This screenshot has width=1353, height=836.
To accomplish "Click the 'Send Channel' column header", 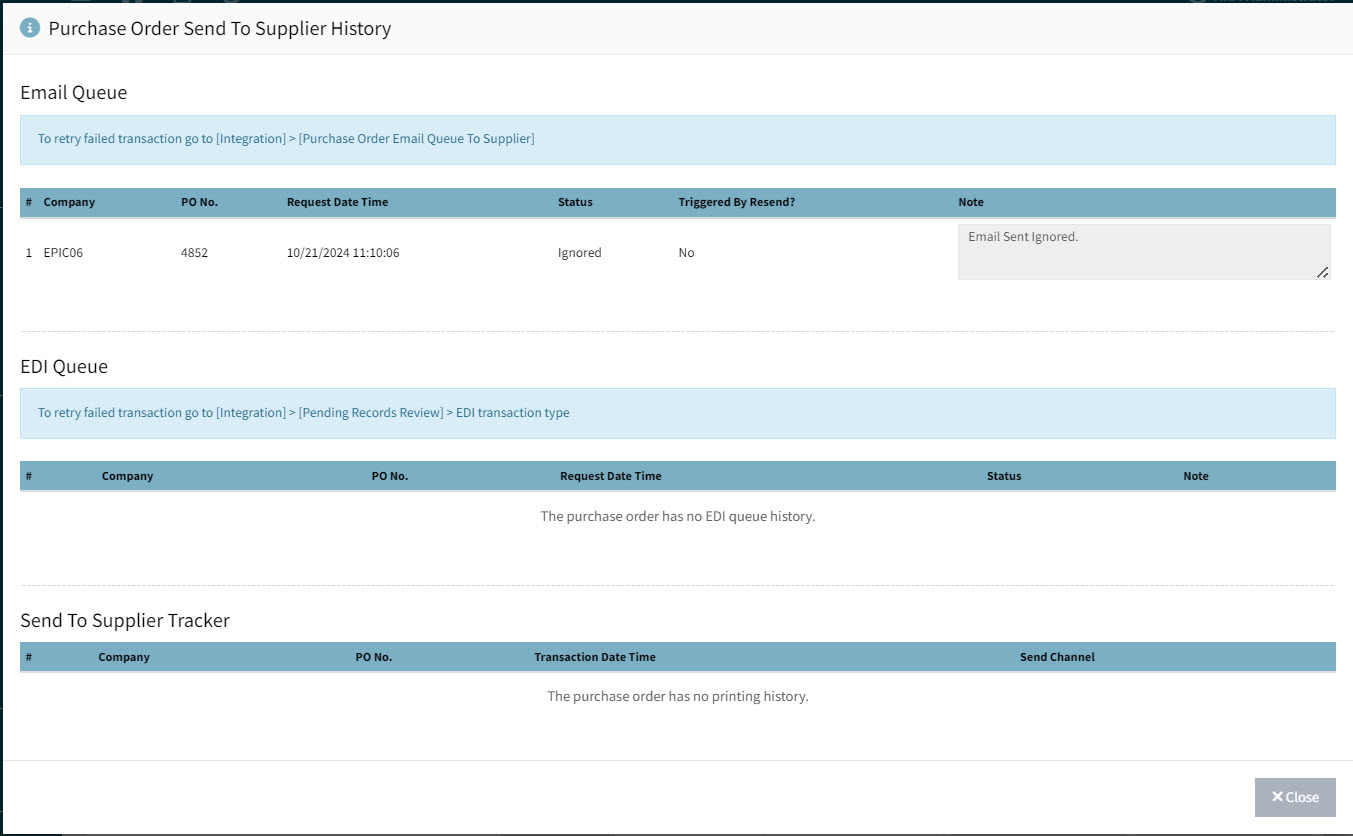I will (1057, 657).
